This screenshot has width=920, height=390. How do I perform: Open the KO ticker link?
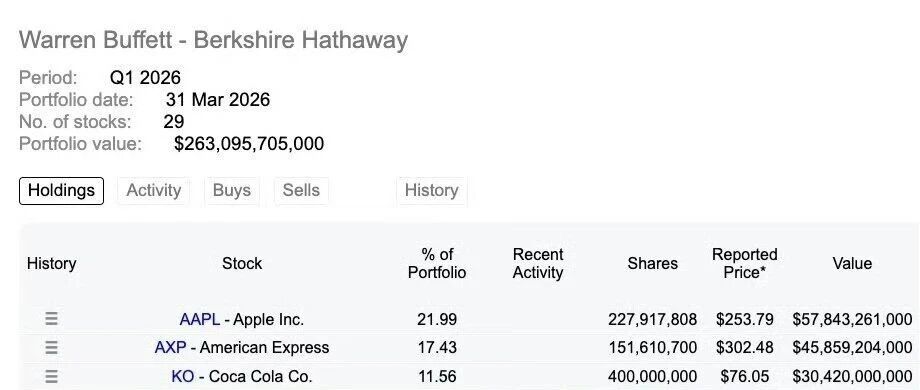click(x=182, y=376)
